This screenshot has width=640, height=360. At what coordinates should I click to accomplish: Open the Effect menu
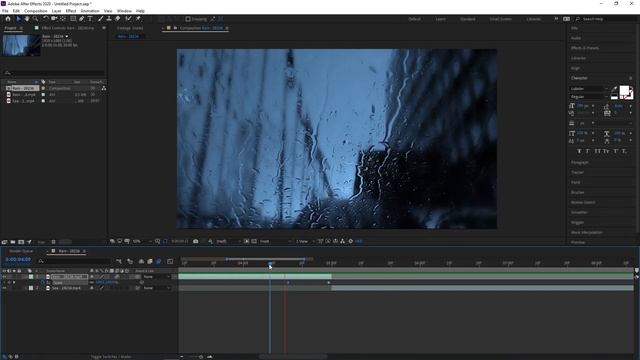coord(71,11)
